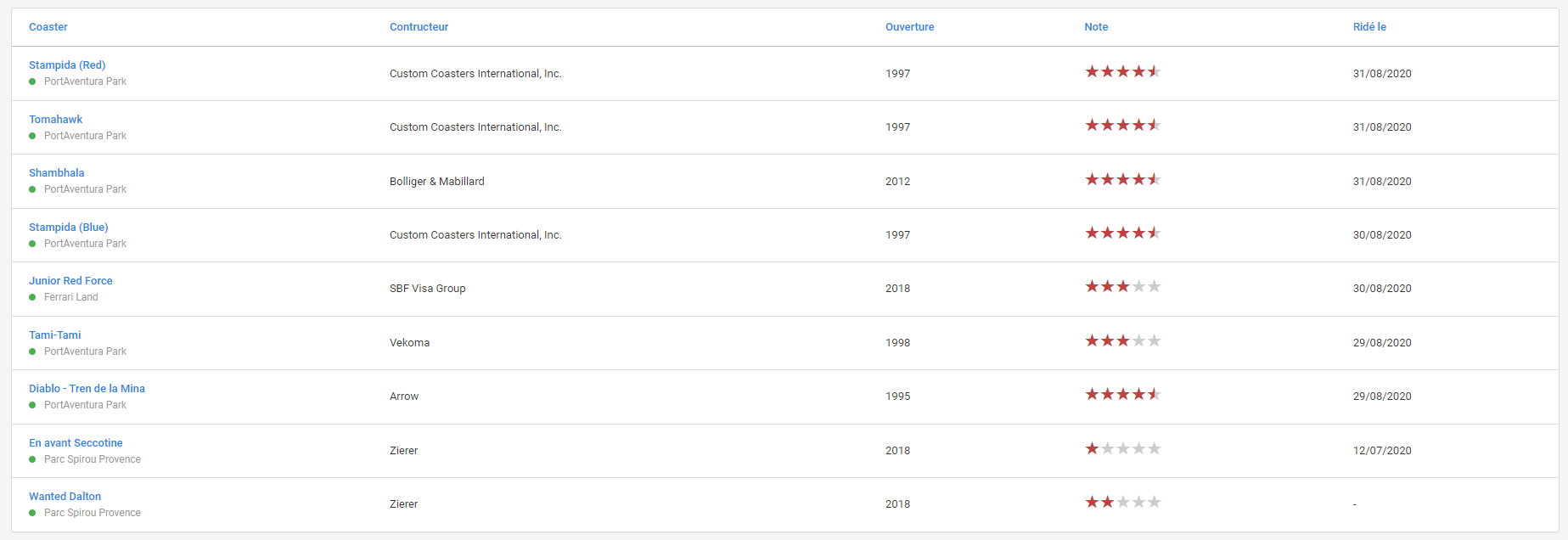1568x540 pixels.
Task: Click opening year 2018 for Junior Red Force
Action: point(897,289)
